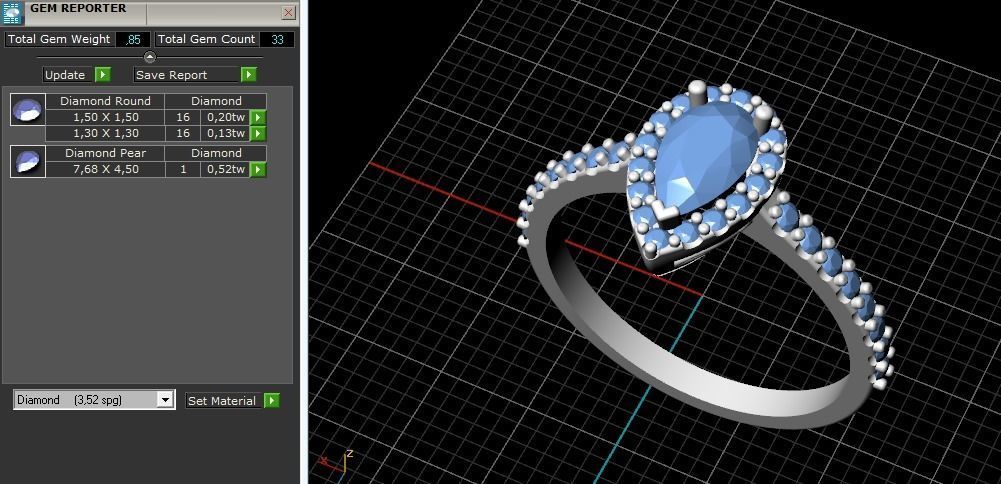Screen dimensions: 1001x484
Task: Open the Diamond (3,52 spg) material dropdown
Action: pyautogui.click(x=94, y=400)
